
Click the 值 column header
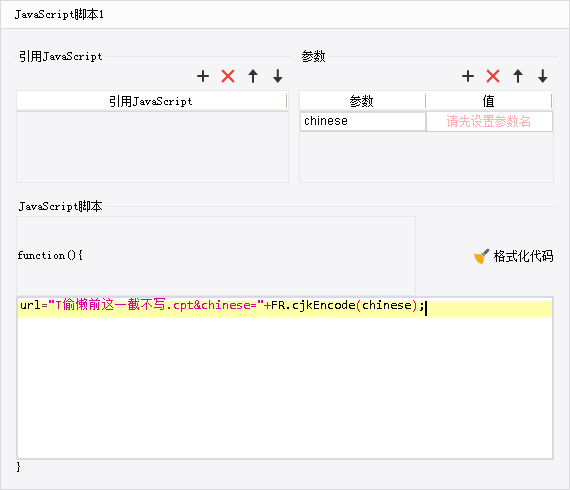(489, 101)
